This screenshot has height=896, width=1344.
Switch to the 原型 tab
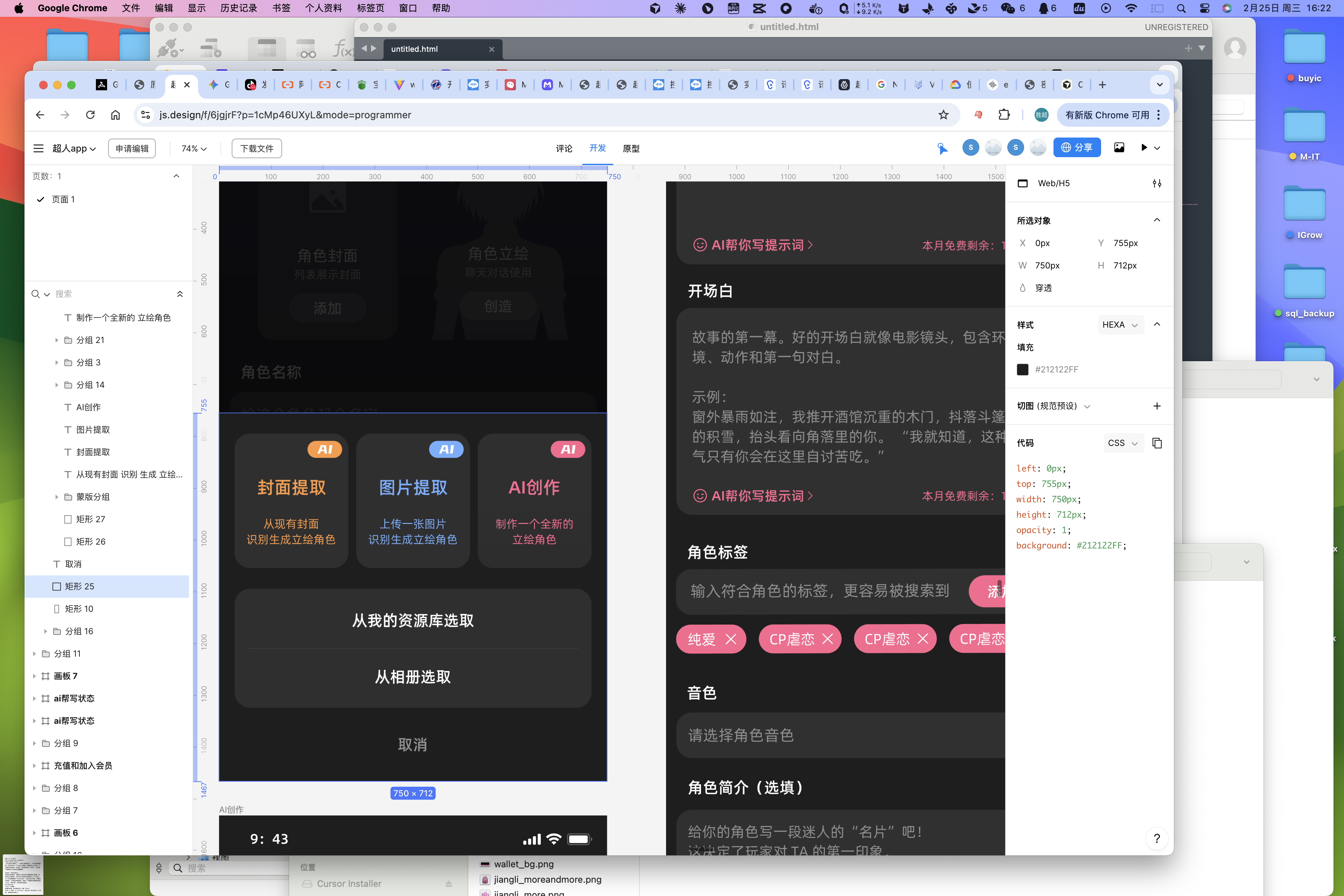[x=631, y=148]
